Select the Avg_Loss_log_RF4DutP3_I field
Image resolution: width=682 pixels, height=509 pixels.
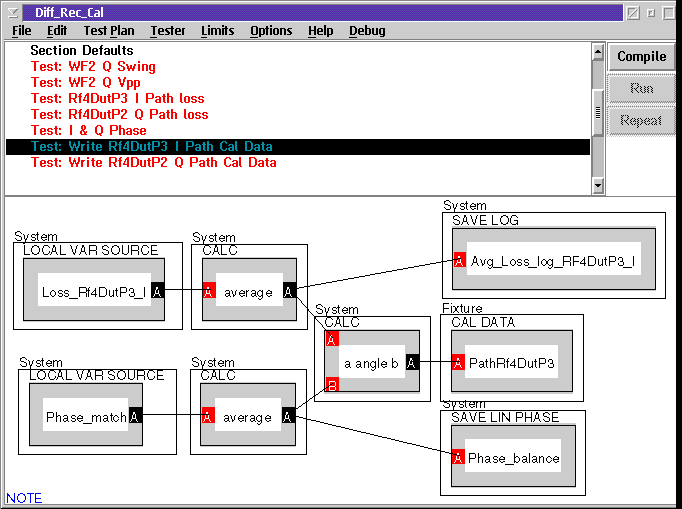pyautogui.click(x=554, y=259)
